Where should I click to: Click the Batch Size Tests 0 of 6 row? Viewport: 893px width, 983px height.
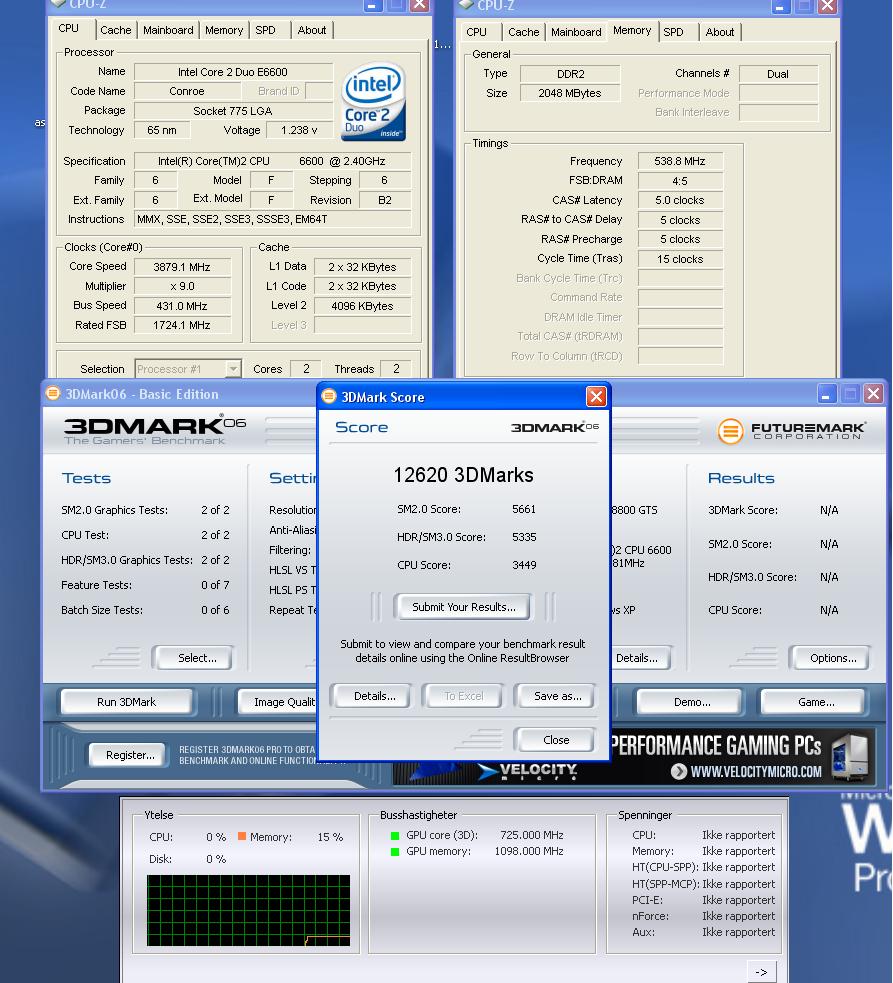[x=145, y=610]
